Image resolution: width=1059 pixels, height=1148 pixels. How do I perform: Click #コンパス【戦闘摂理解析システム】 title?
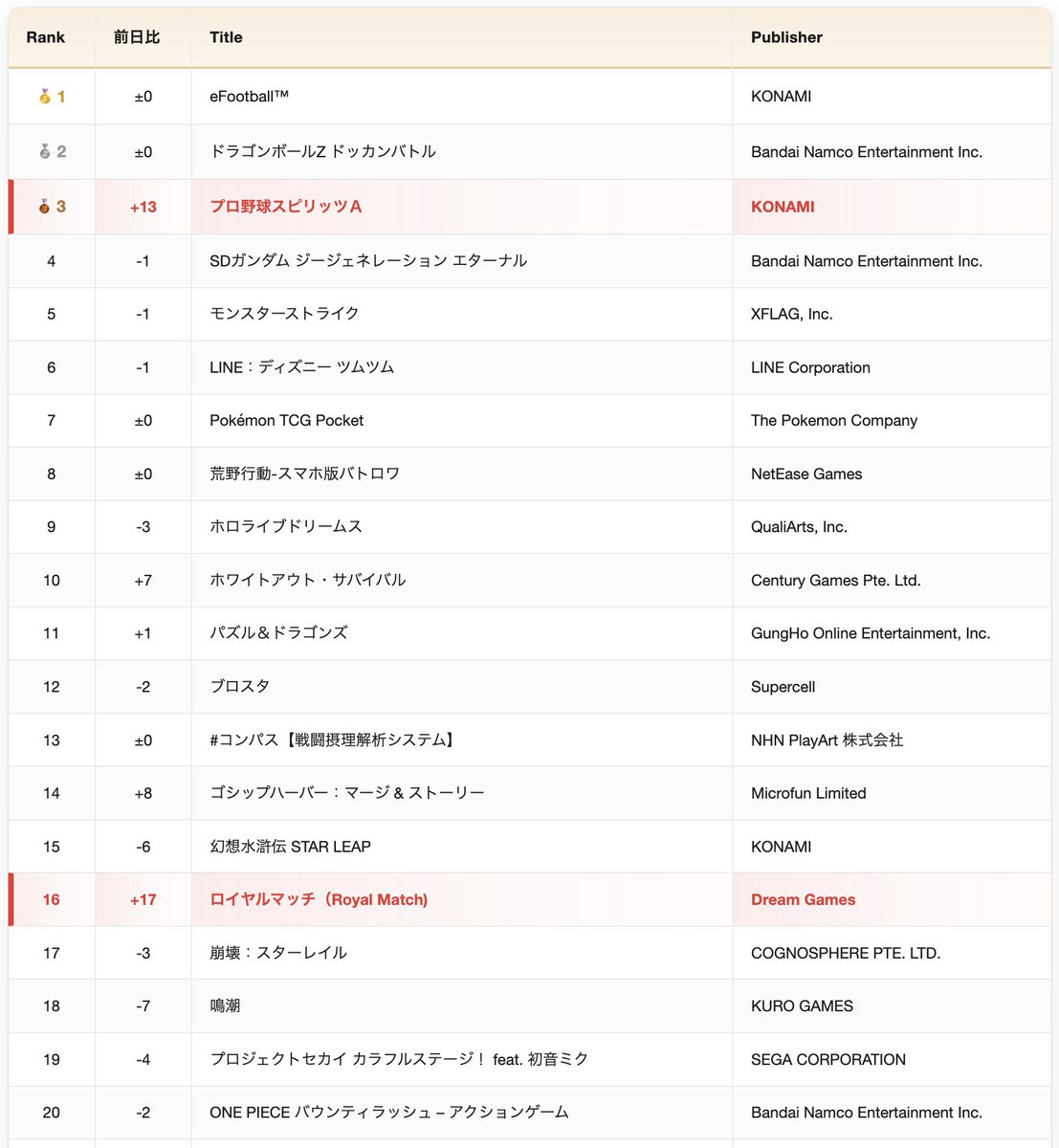pyautogui.click(x=332, y=740)
